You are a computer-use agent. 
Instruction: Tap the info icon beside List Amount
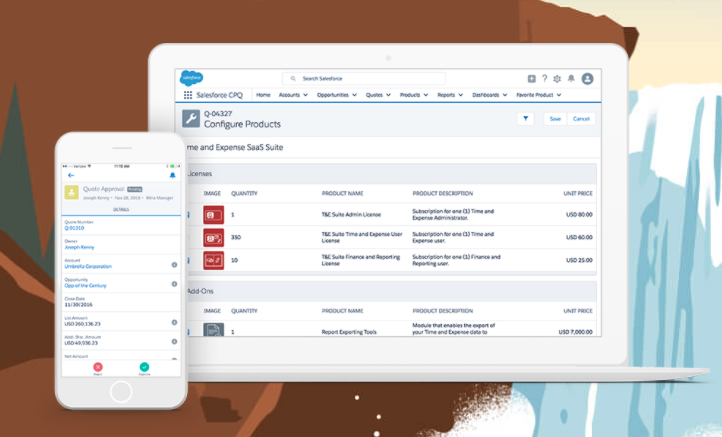pos(174,322)
